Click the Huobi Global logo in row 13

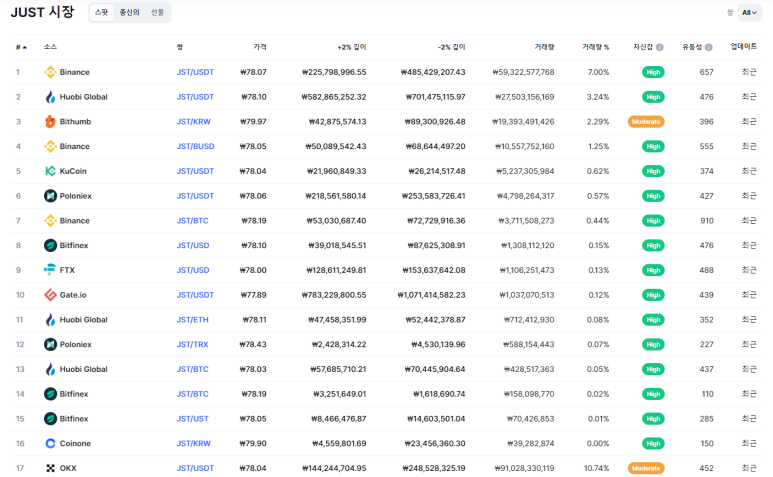point(50,369)
